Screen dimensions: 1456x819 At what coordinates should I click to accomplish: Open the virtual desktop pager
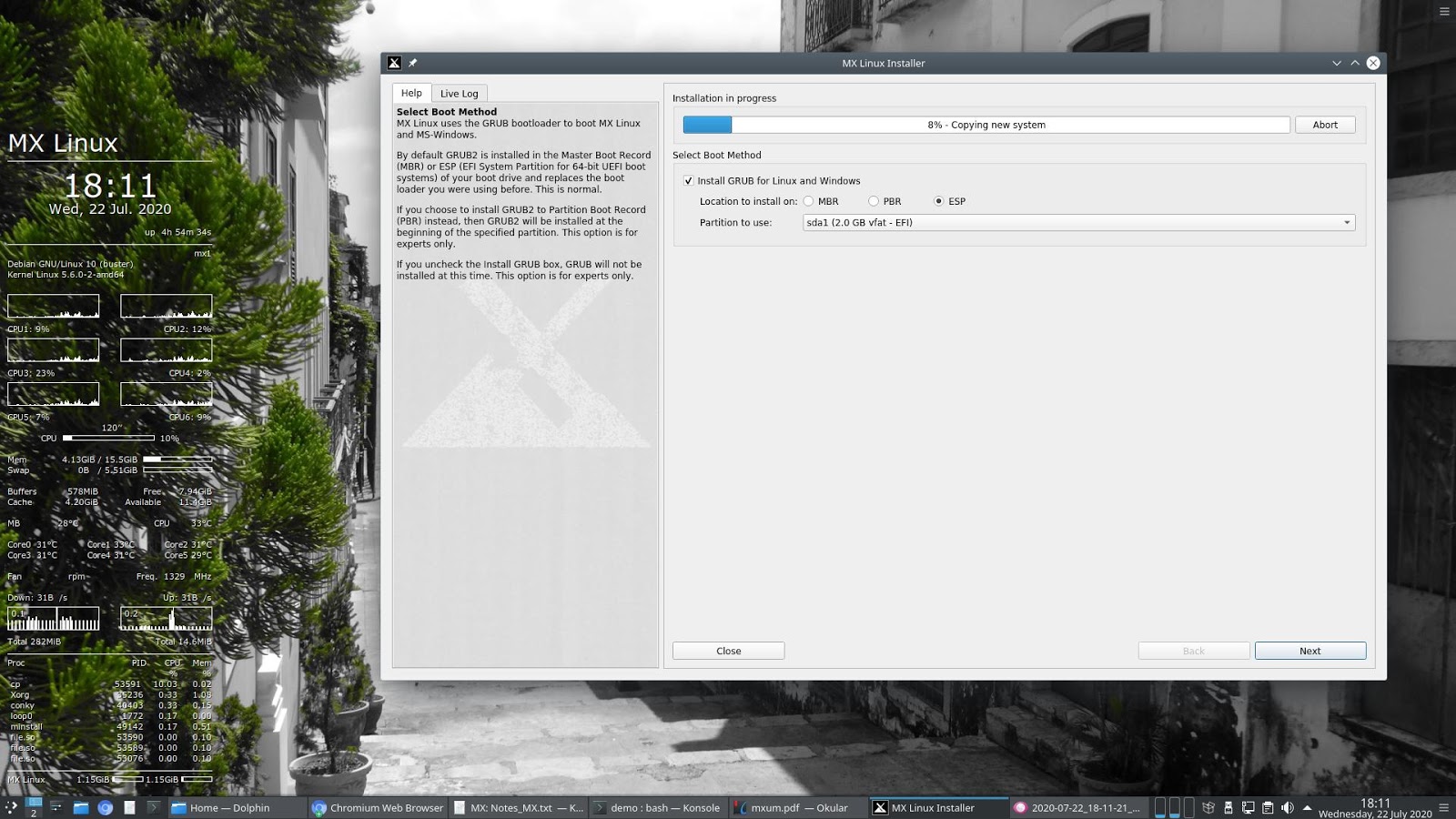point(34,807)
